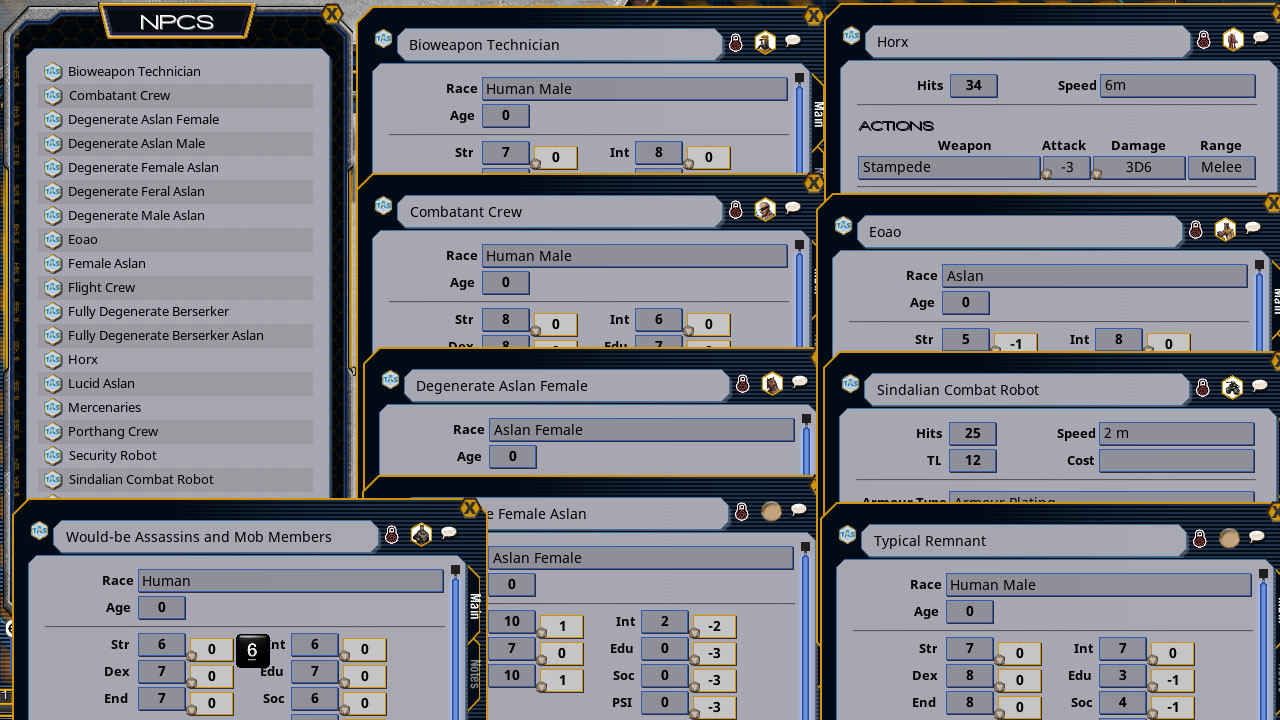Switch to Main tab on Would-be Assassins sheet
Screen dimensions: 1280x720
pyautogui.click(x=475, y=607)
